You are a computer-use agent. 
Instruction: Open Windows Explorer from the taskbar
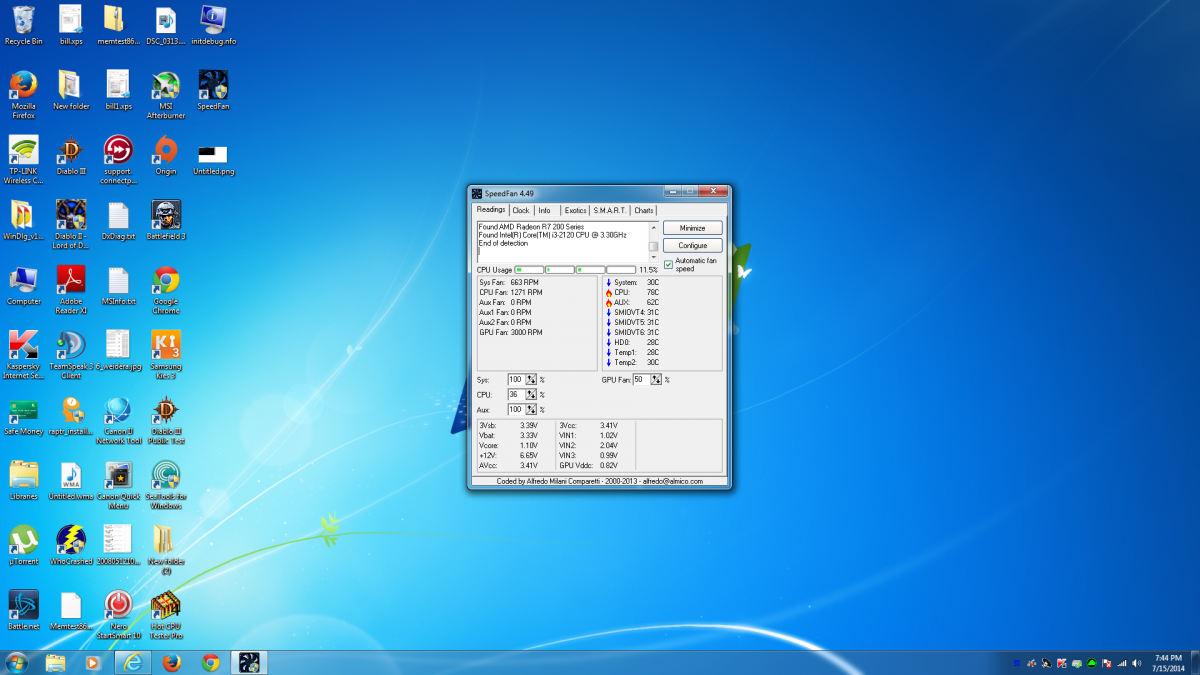[x=55, y=662]
